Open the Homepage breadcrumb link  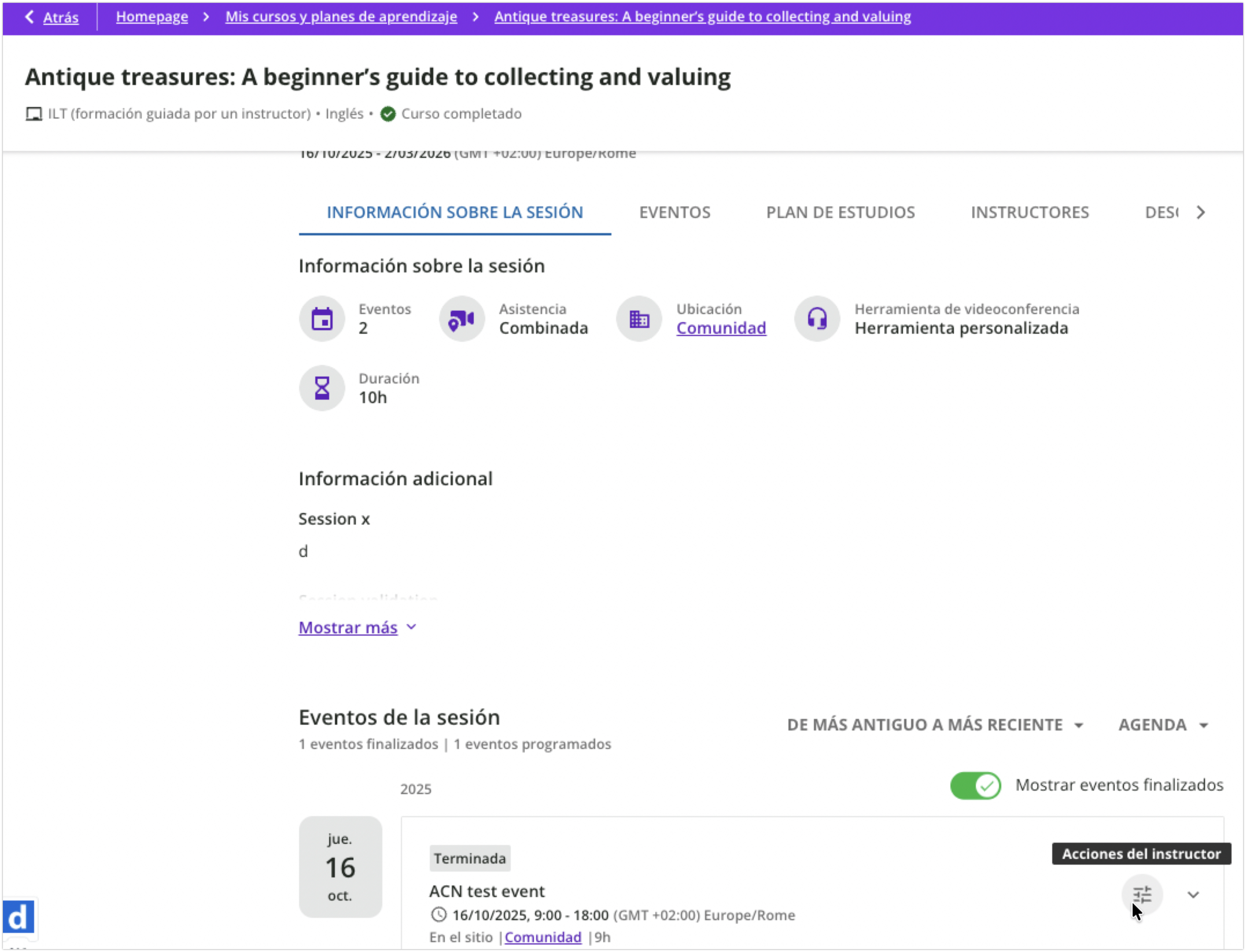pyautogui.click(x=152, y=16)
